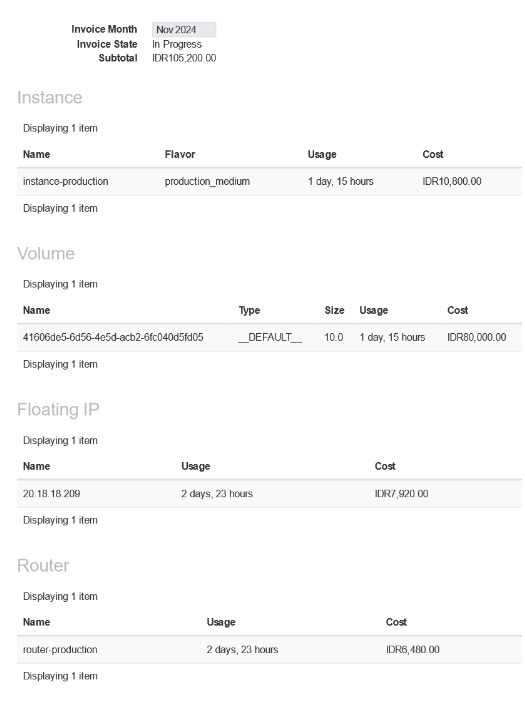
Task: Select volume 41606de5-6d56-4e5d-acb2-6fc040d5fd05 name
Action: point(113,337)
